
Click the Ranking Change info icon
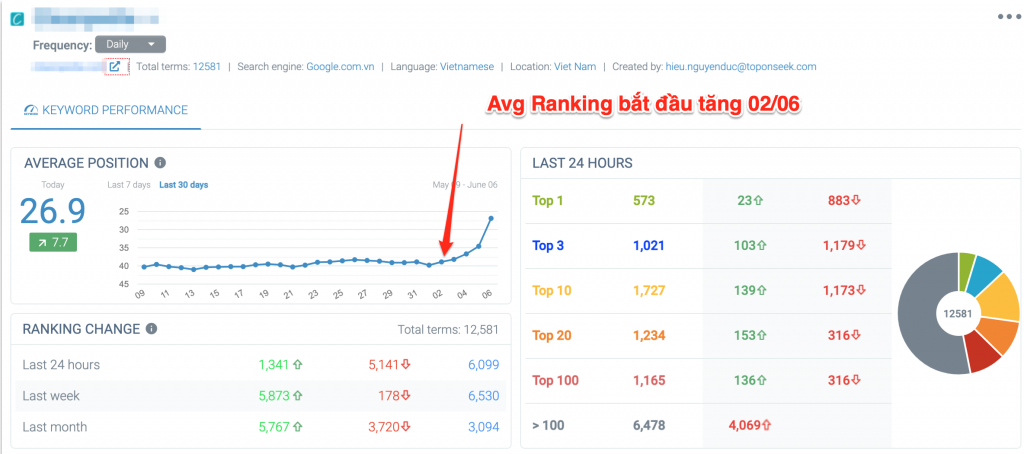151,328
